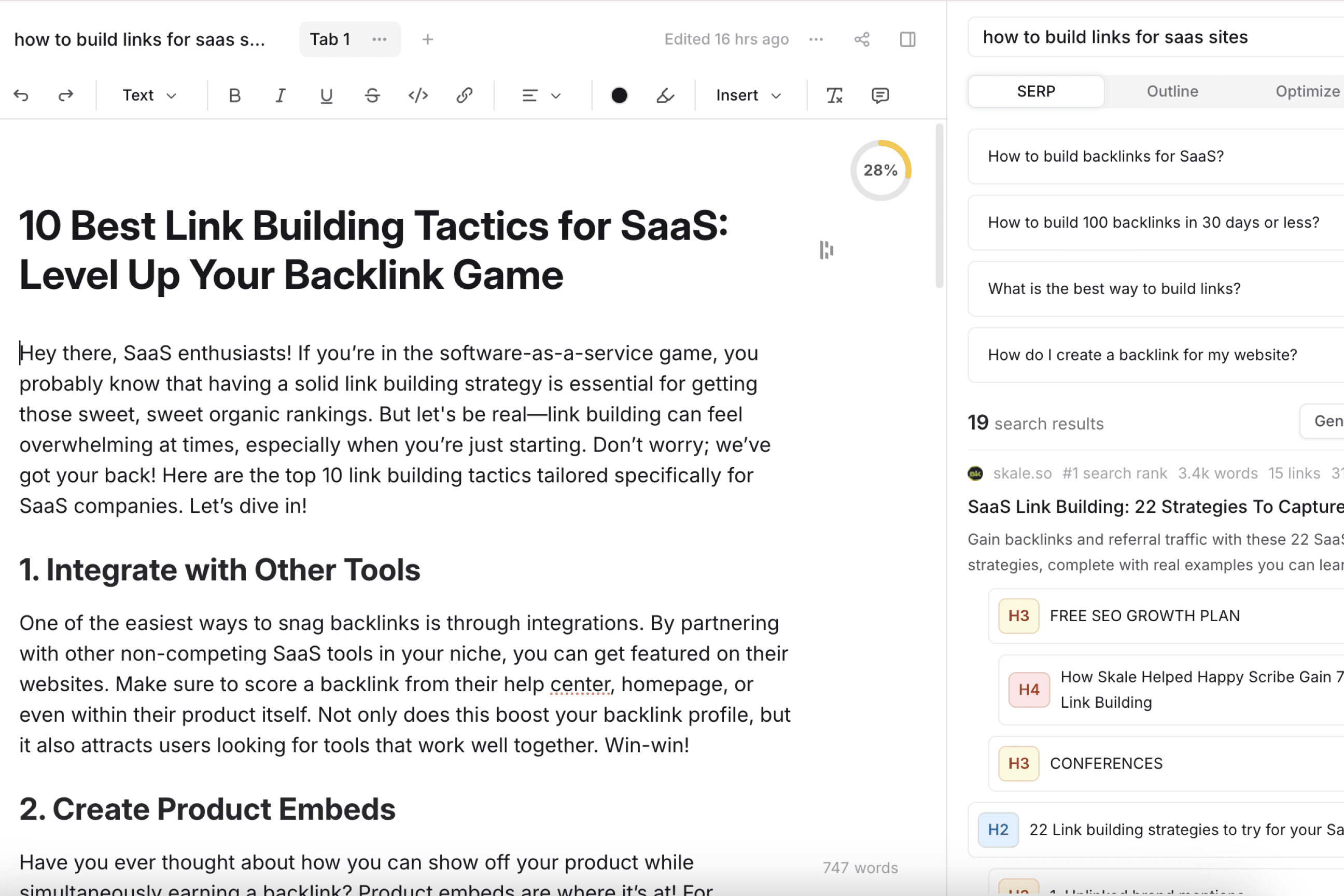Expand the text alignment dropdown

click(541, 95)
